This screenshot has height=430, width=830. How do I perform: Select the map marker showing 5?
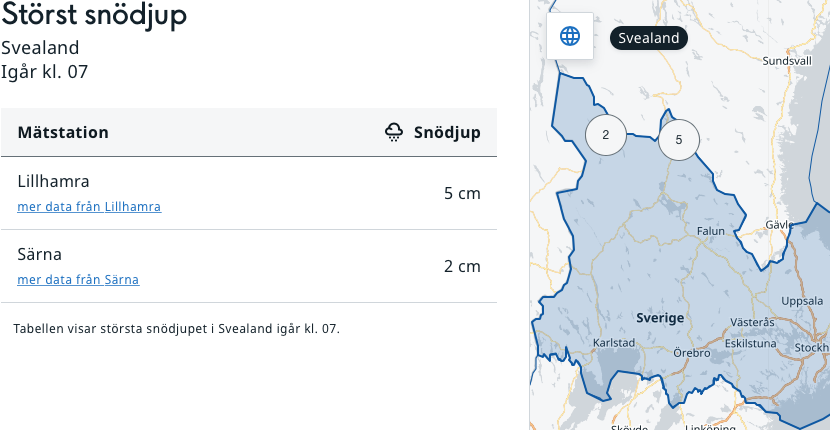point(679,139)
